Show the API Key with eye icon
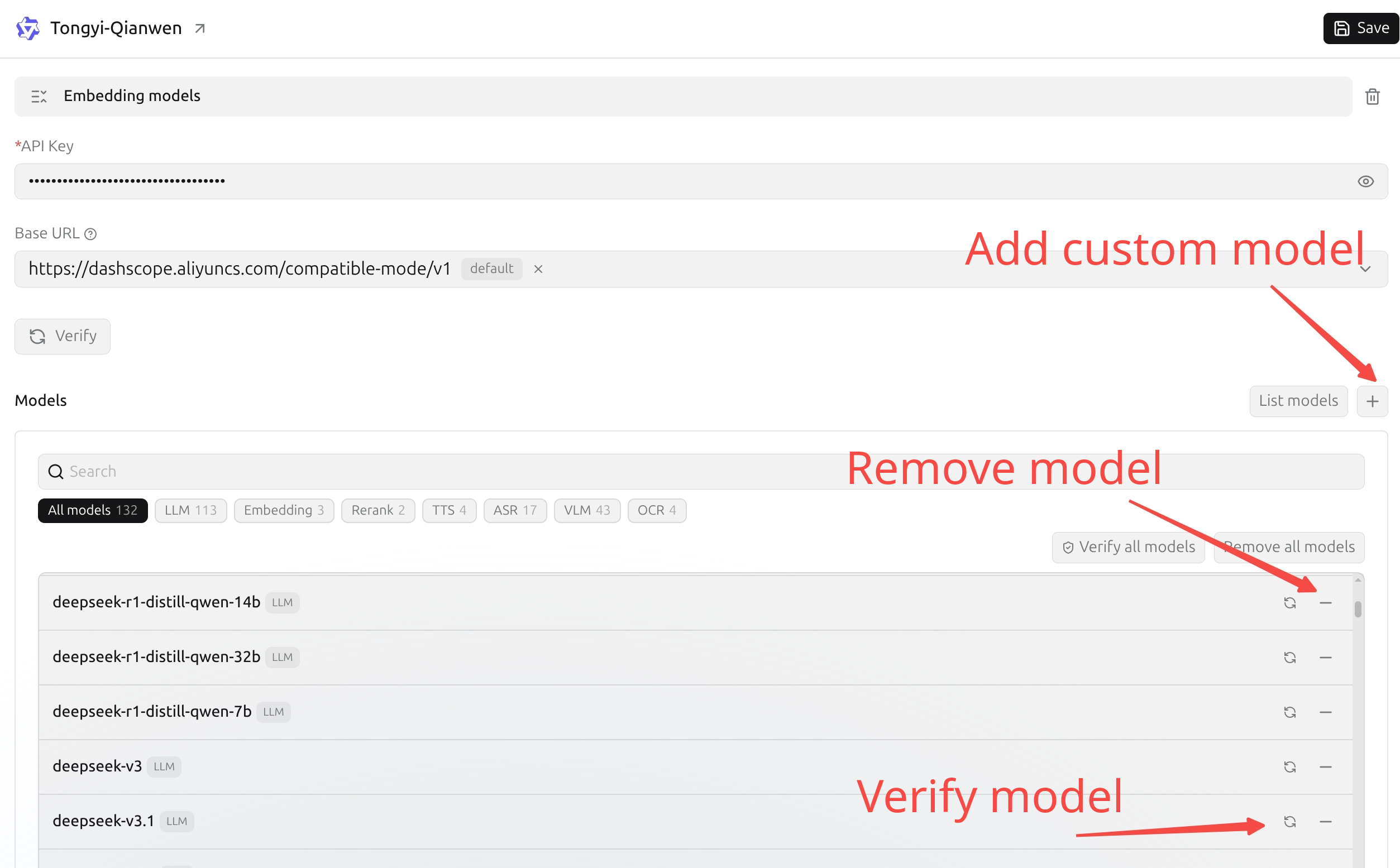The width and height of the screenshot is (1400, 868). [1365, 181]
